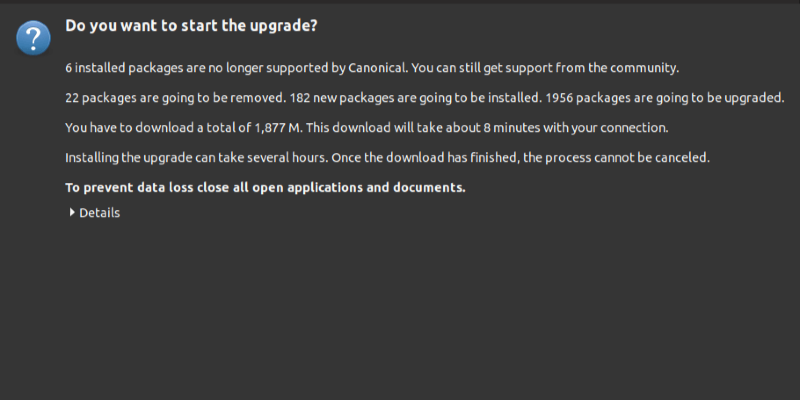Click the "Do you want to start the upgrade?" heading
The width and height of the screenshot is (800, 400).
[x=191, y=26]
